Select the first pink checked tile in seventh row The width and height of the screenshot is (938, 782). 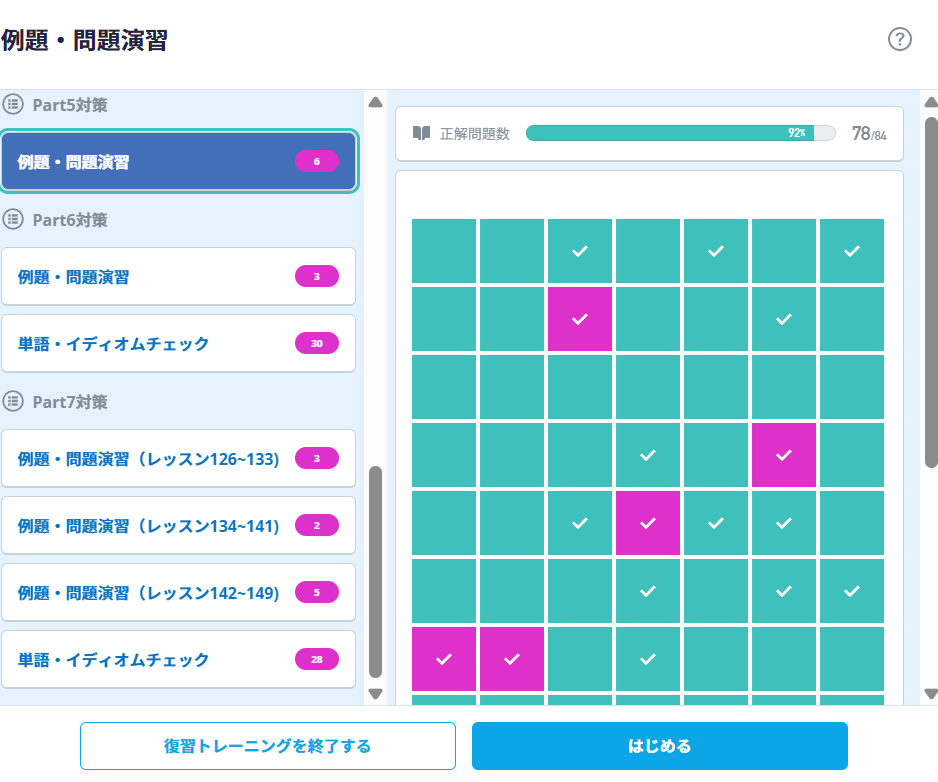(x=445, y=659)
